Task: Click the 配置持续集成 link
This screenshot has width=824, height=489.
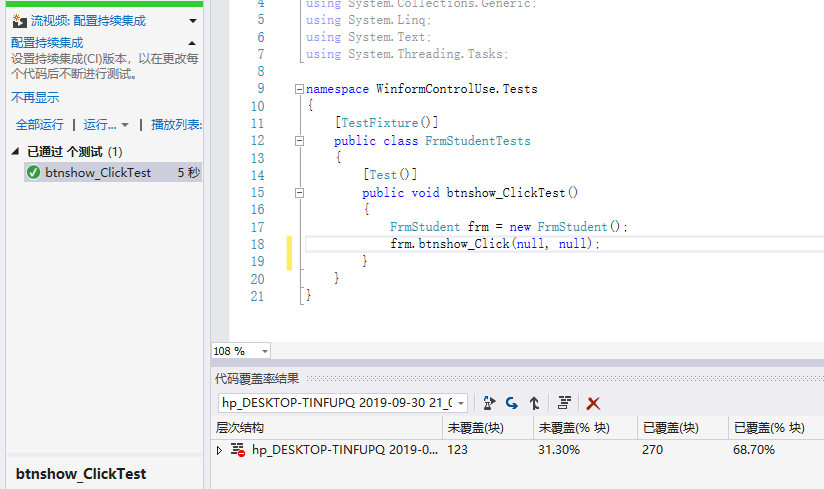Action: [x=47, y=43]
